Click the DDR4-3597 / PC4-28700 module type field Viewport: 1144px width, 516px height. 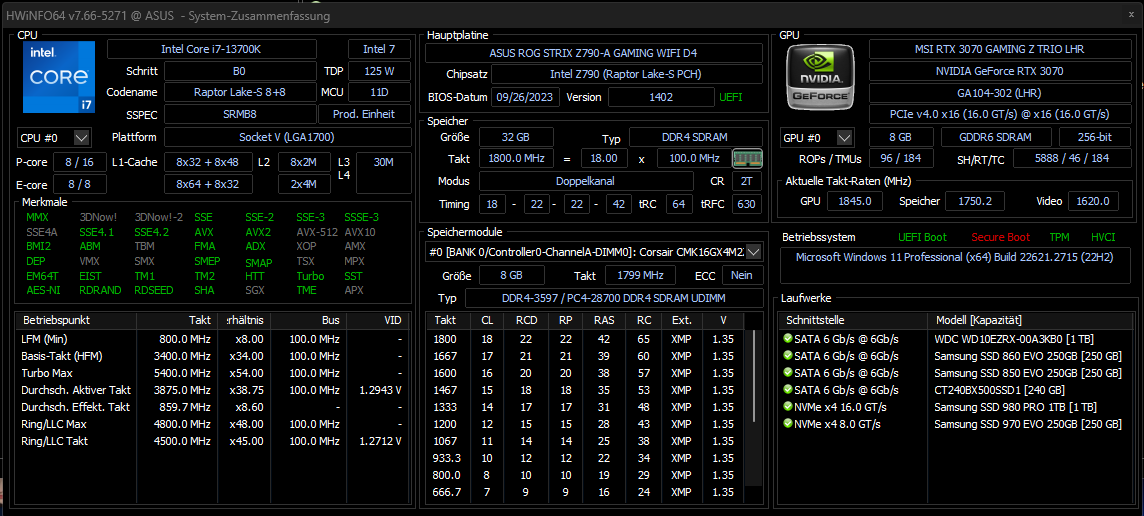[x=614, y=298]
